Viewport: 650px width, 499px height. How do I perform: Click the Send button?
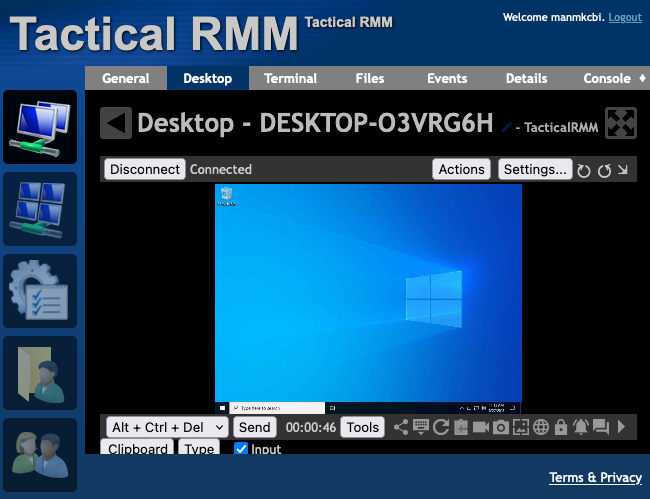(x=255, y=427)
